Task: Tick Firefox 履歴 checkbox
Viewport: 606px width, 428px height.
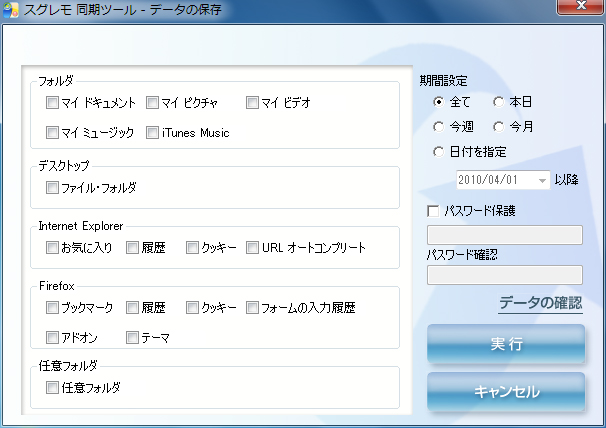Action: coord(133,308)
